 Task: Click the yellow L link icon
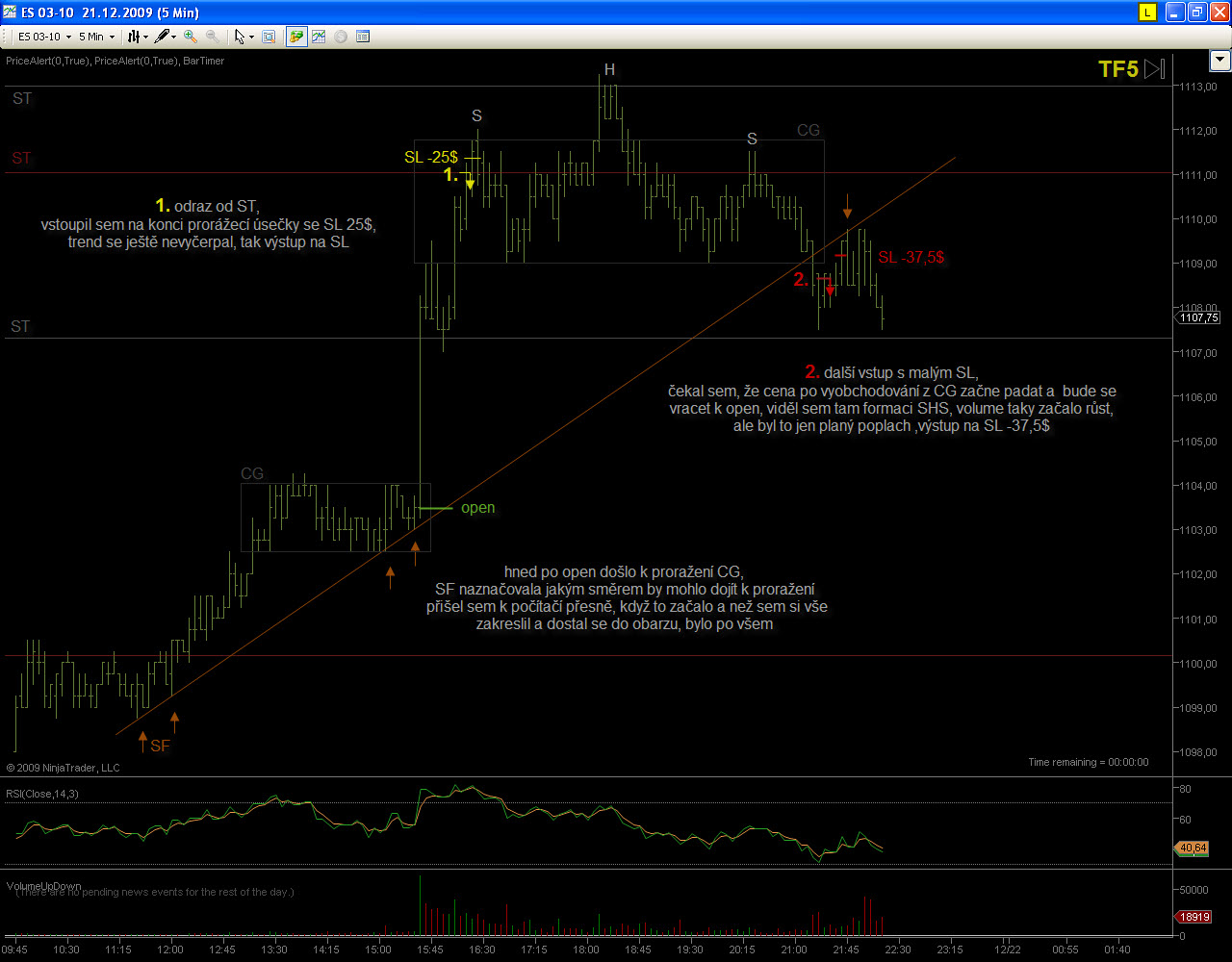1146,12
